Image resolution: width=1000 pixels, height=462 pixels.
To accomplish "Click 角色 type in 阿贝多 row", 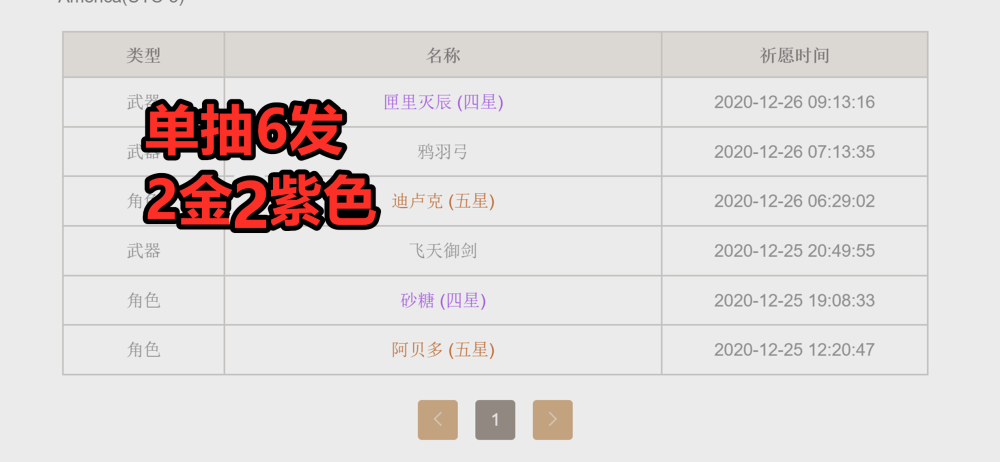I will (x=143, y=350).
